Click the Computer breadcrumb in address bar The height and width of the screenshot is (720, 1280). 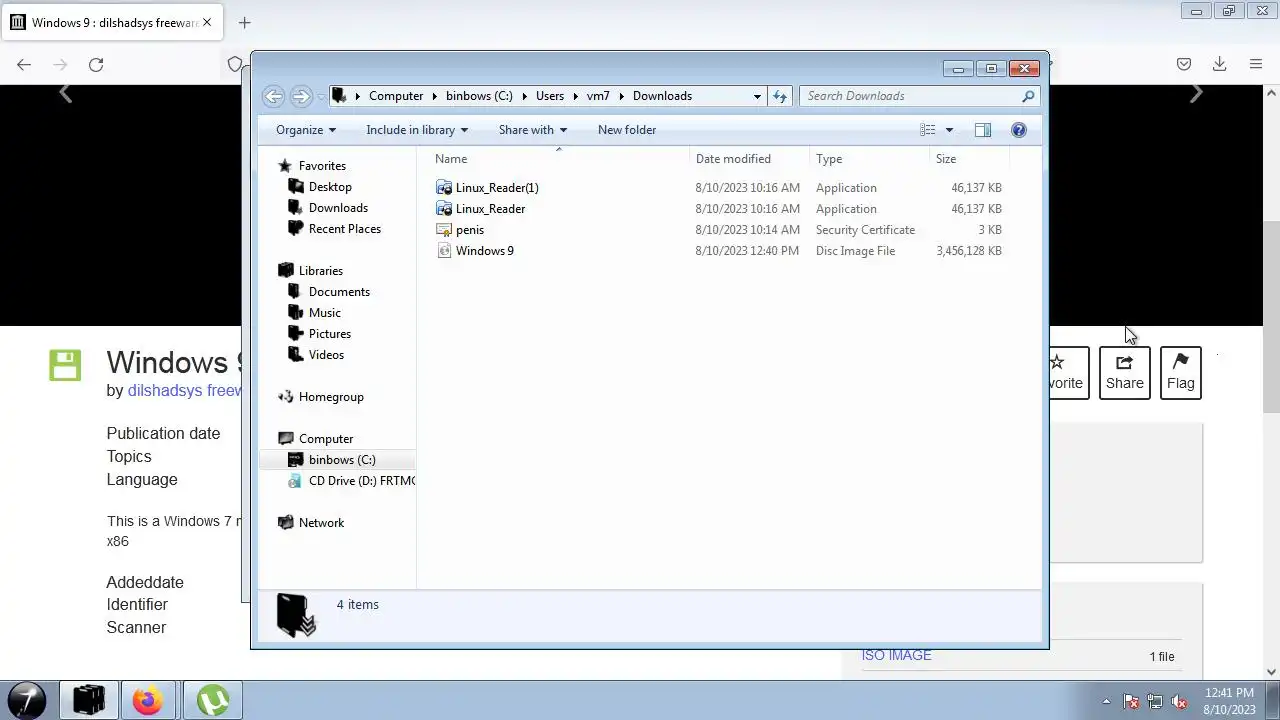pyautogui.click(x=396, y=96)
